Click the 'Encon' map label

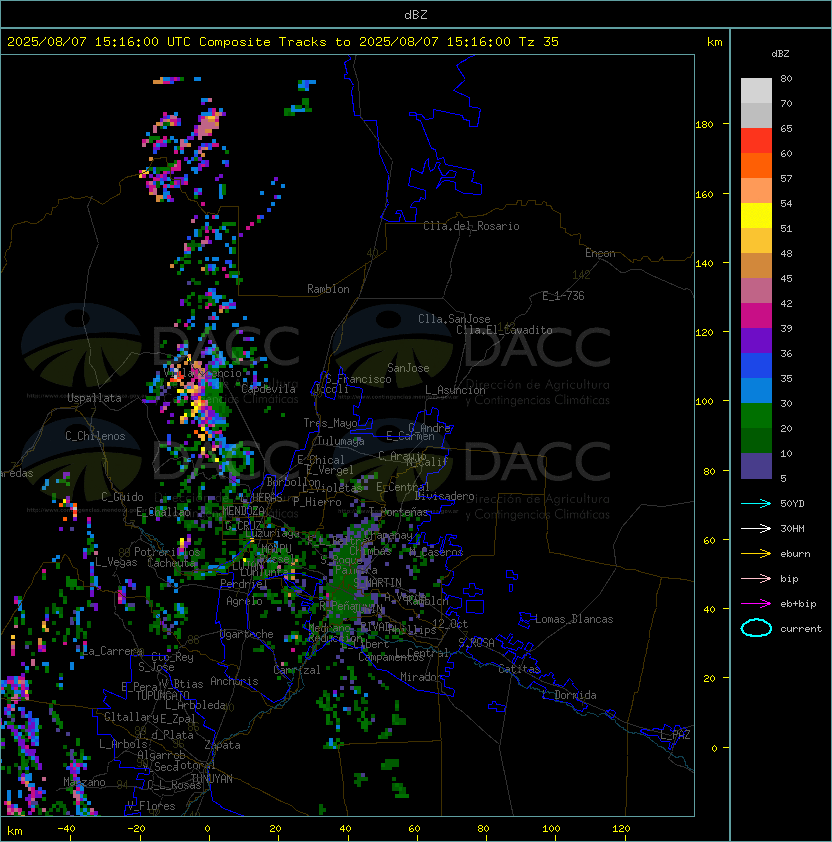click(x=600, y=253)
